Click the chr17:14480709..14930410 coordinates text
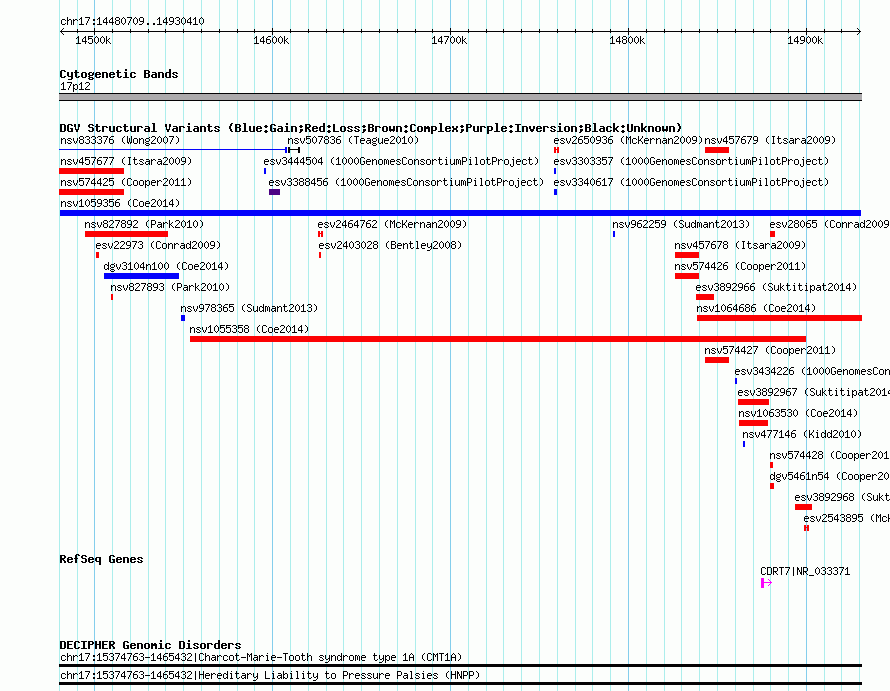Viewport: 890px width, 691px height. [x=132, y=22]
